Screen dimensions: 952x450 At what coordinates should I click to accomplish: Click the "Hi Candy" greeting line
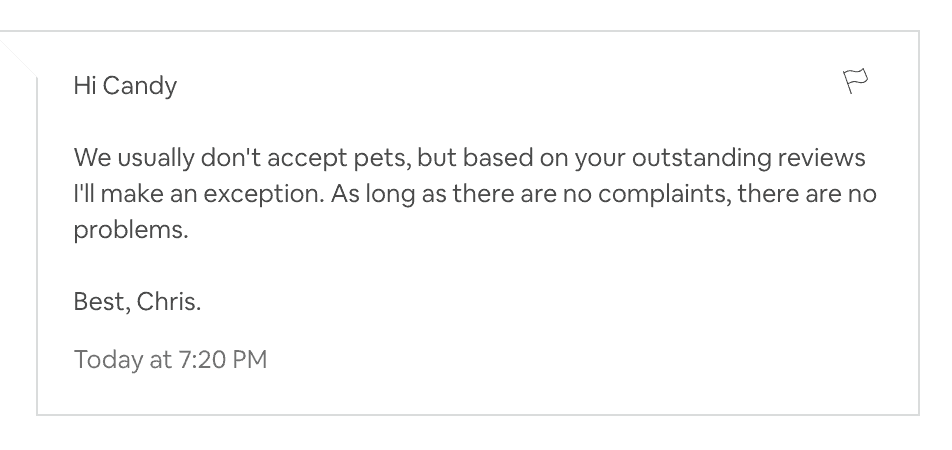point(125,86)
